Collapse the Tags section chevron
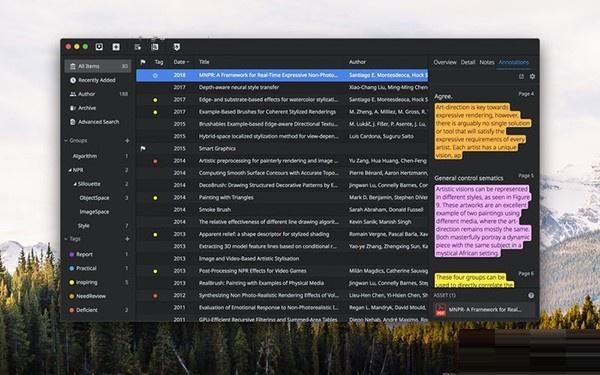Image resolution: width=600 pixels, height=375 pixels. [66, 239]
